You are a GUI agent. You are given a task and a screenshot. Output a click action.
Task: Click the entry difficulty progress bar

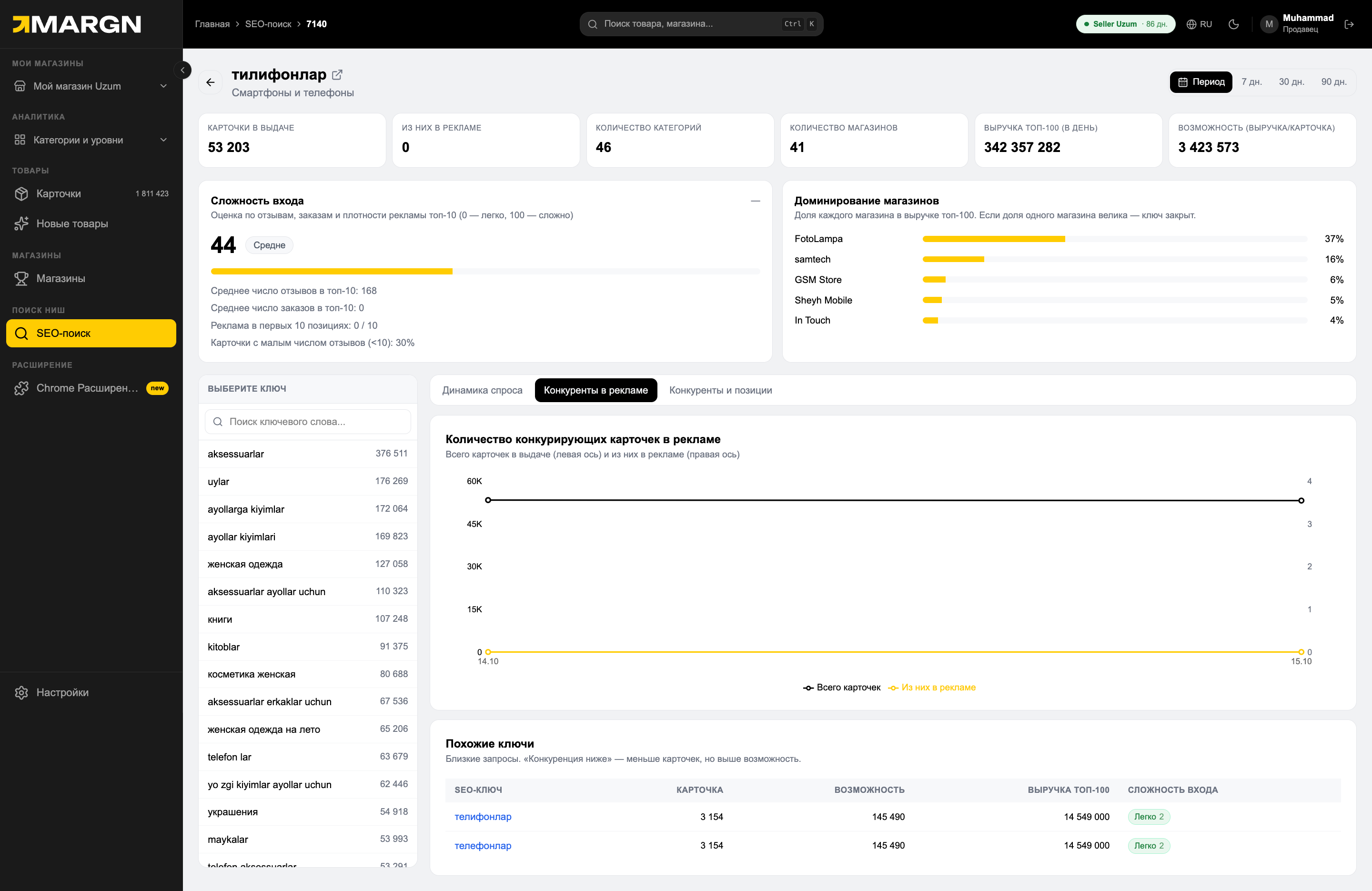click(x=485, y=271)
